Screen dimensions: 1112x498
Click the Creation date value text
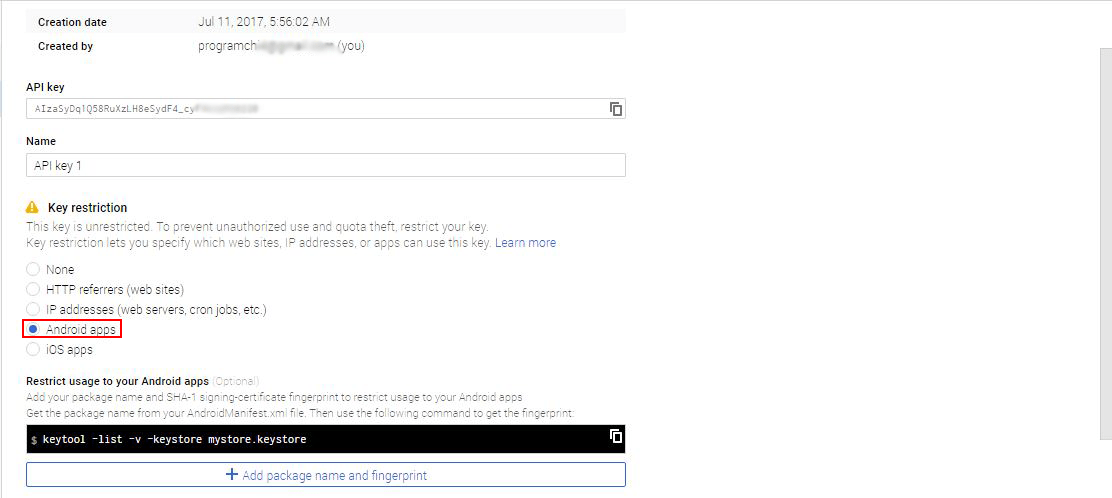264,22
